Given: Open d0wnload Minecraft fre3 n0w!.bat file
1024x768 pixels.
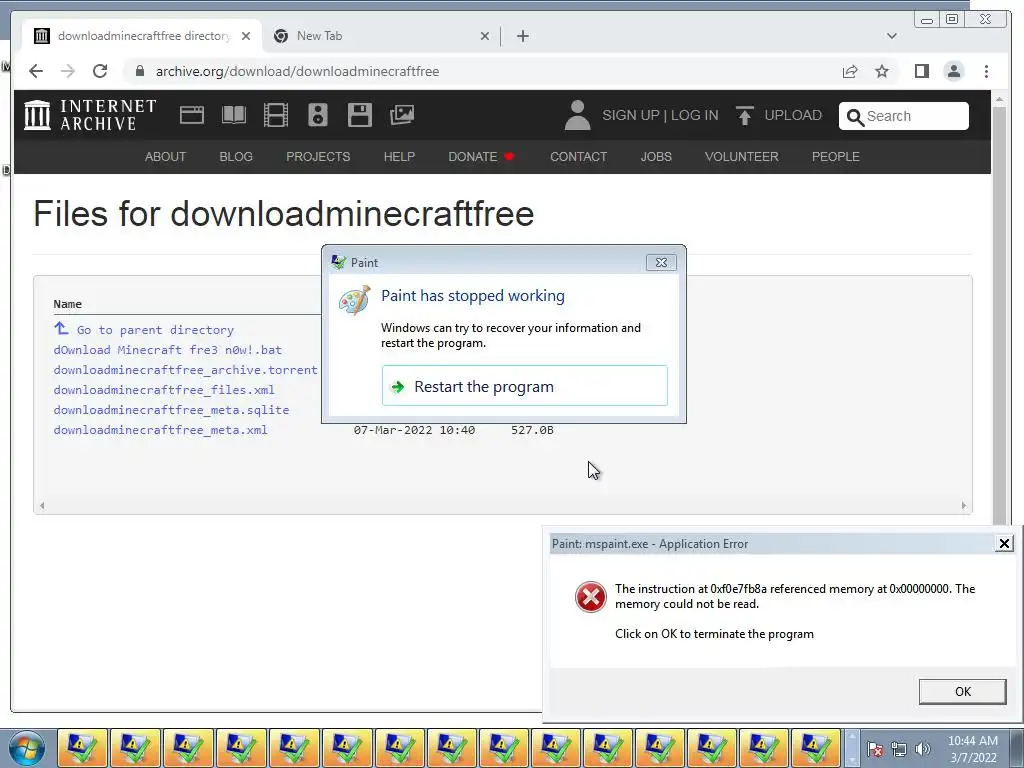Looking at the screenshot, I should [x=168, y=350].
